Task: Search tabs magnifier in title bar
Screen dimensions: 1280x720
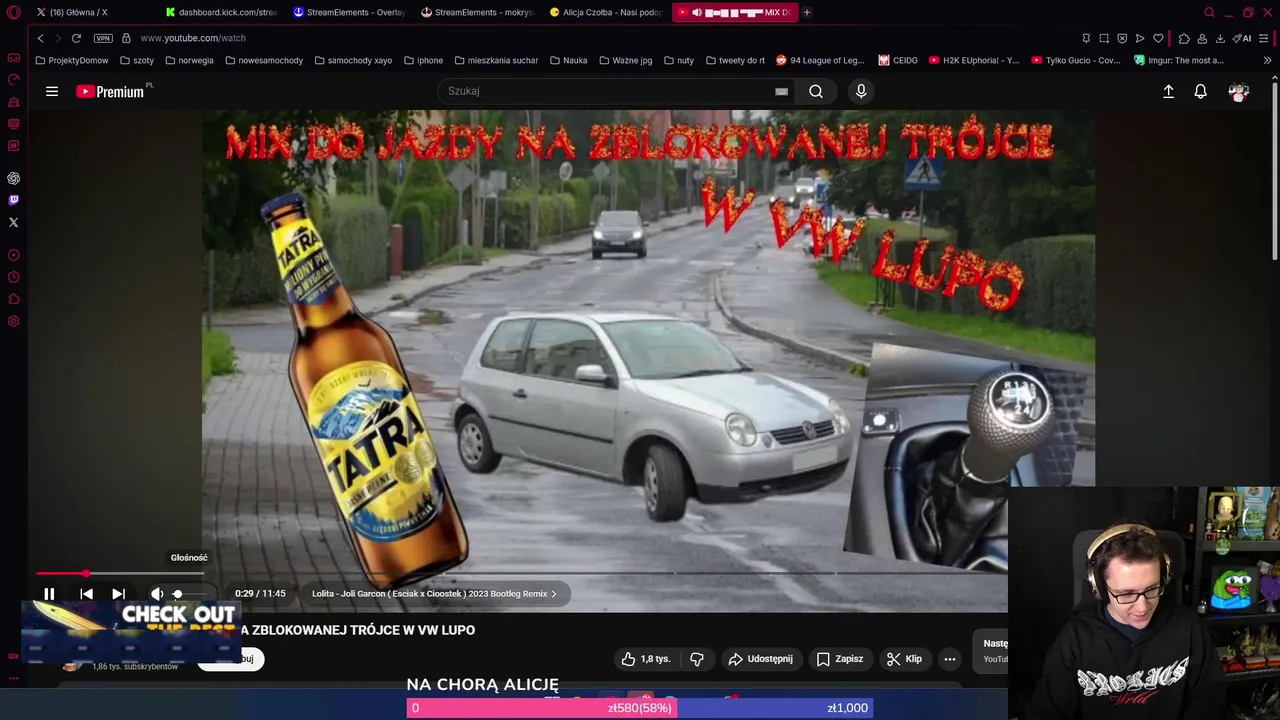Action: click(x=1209, y=12)
